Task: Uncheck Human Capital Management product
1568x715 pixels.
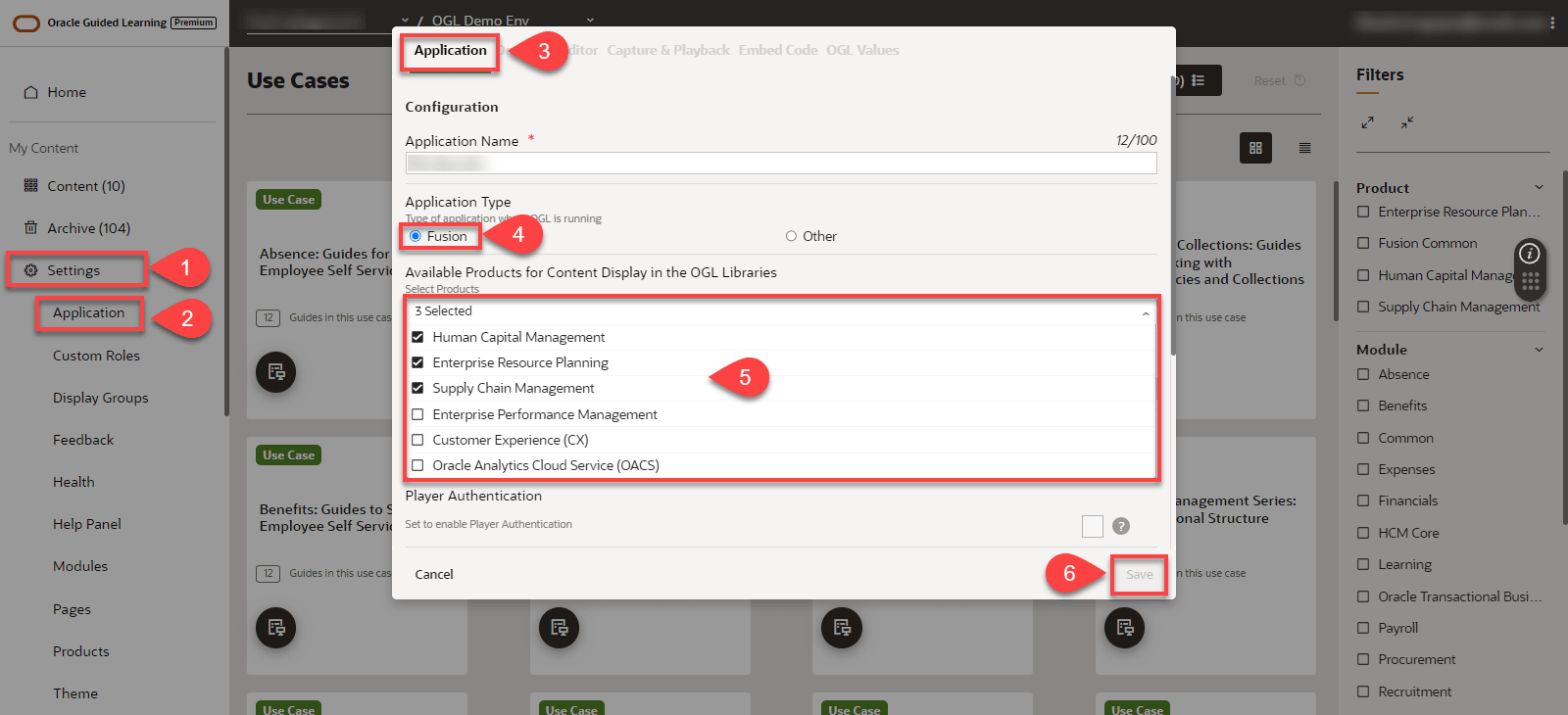Action: click(417, 337)
